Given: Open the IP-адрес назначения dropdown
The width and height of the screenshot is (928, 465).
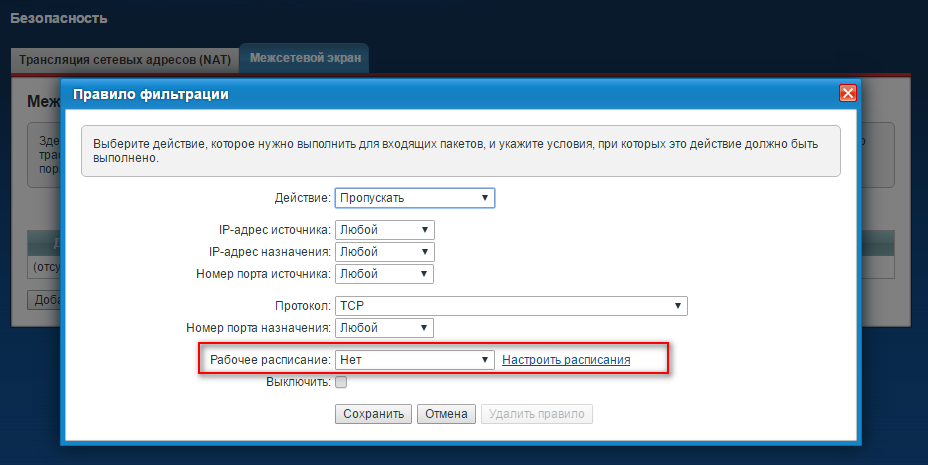Looking at the screenshot, I should (x=384, y=252).
